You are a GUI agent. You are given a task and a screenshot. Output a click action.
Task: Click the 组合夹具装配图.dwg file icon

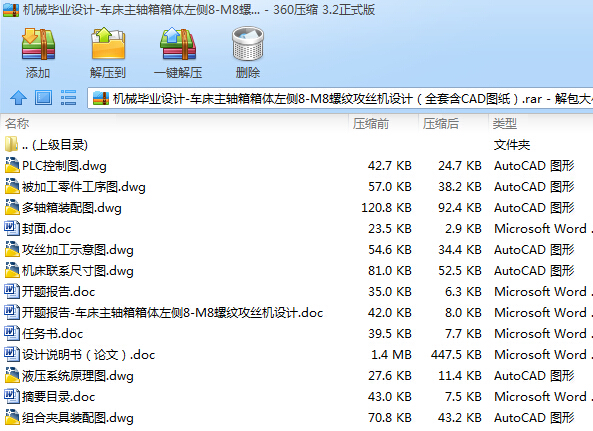(12, 417)
